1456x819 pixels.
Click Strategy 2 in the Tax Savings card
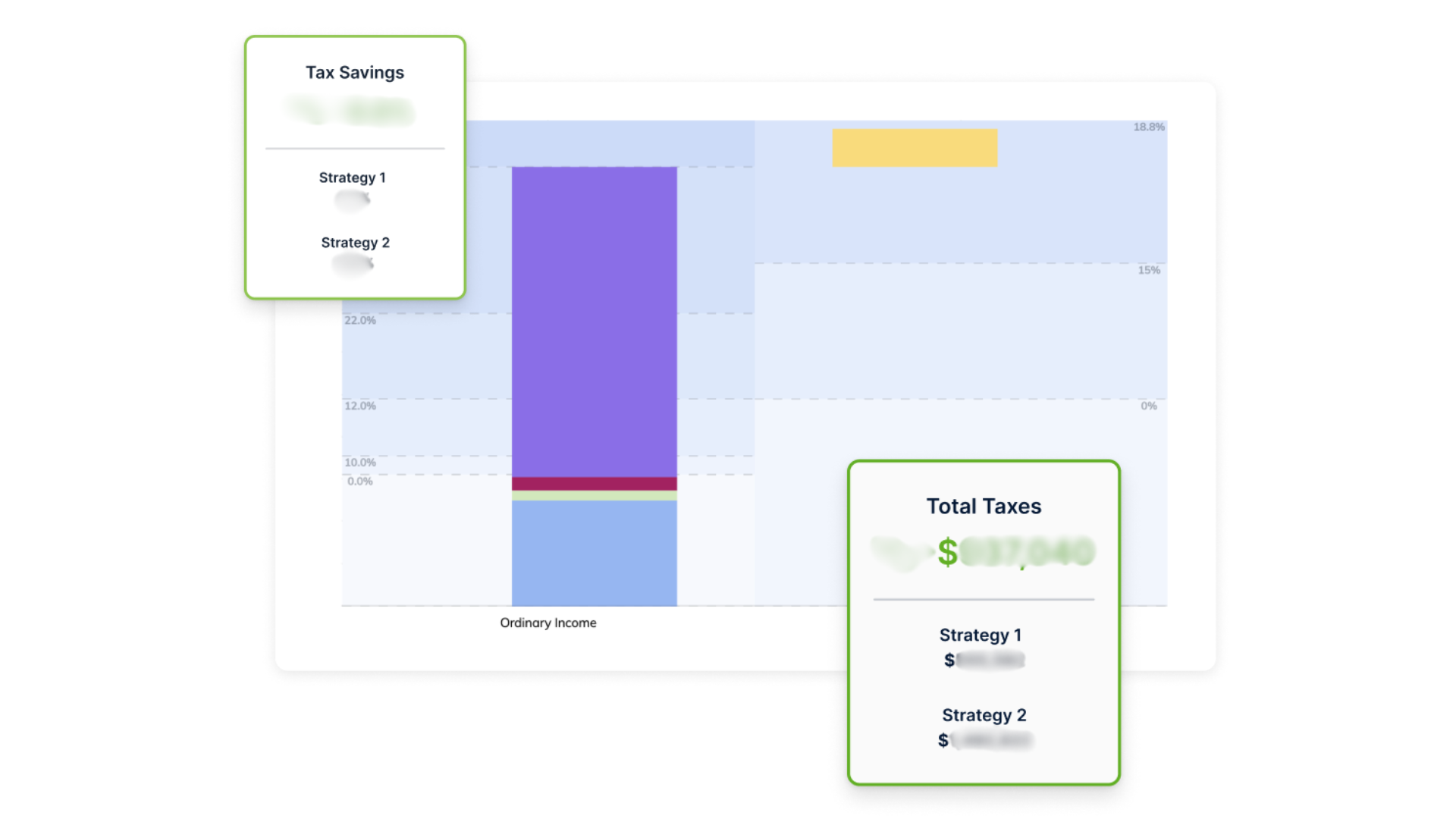(355, 243)
